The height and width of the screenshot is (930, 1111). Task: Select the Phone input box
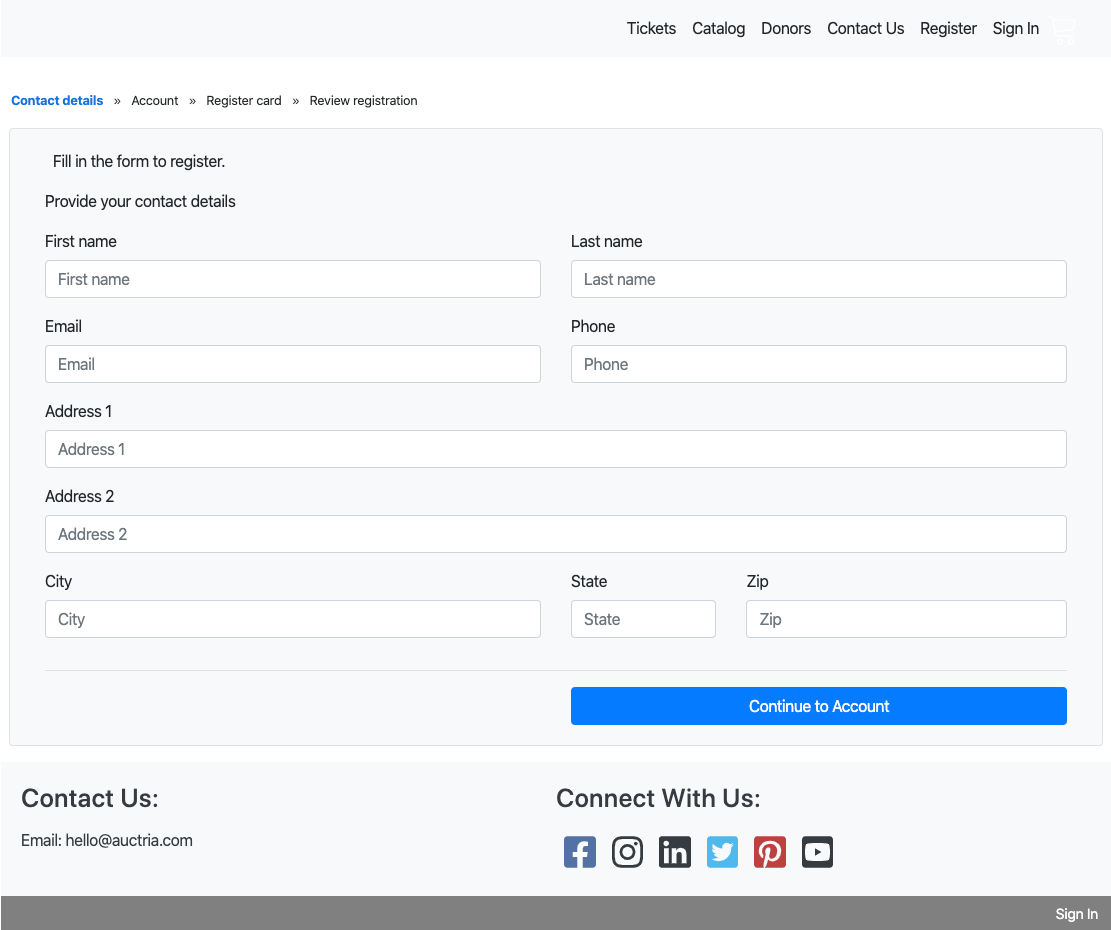click(x=818, y=364)
